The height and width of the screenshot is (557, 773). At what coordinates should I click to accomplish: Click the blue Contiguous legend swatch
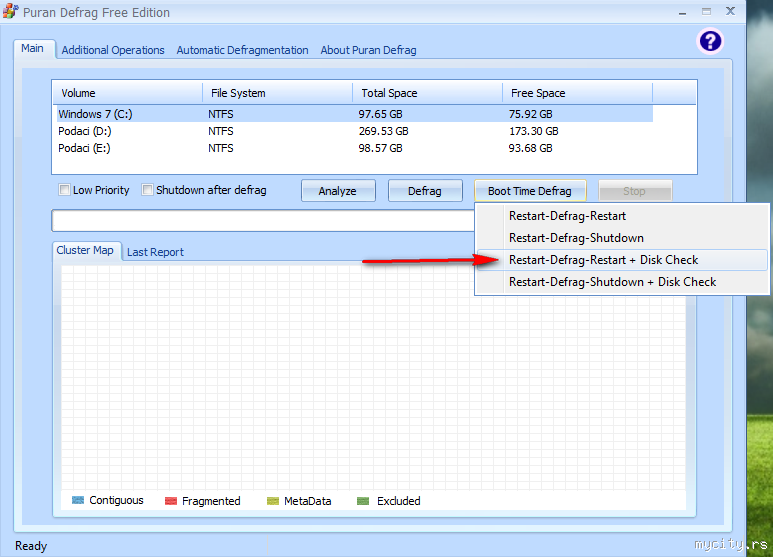[x=78, y=500]
